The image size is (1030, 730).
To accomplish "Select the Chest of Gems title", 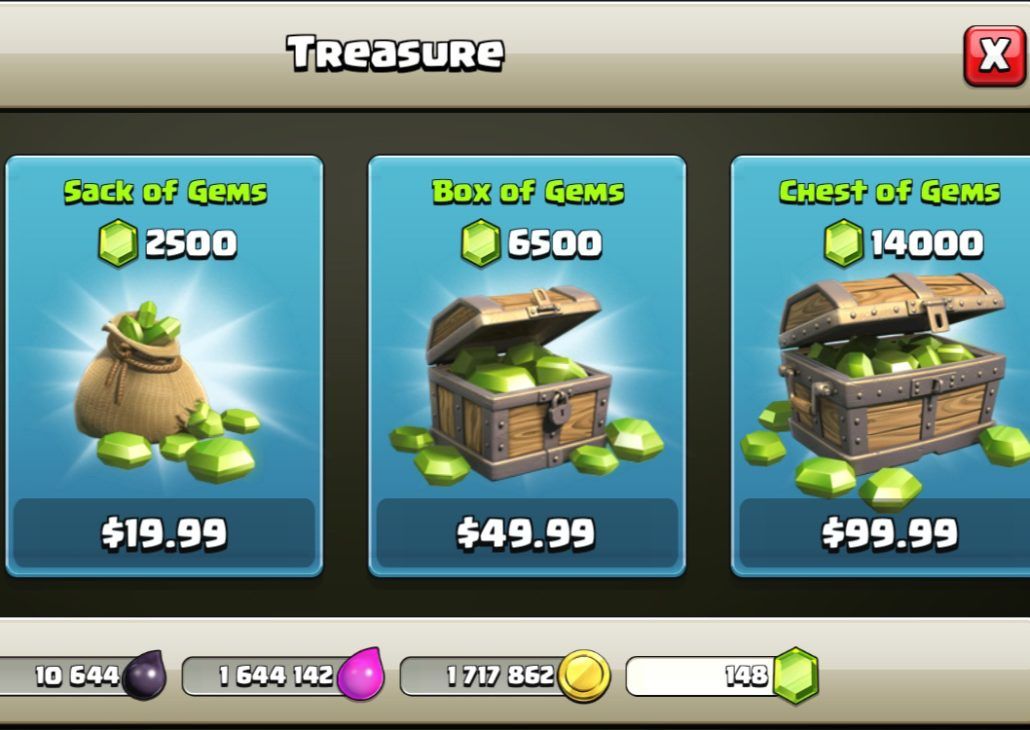I will pos(889,192).
